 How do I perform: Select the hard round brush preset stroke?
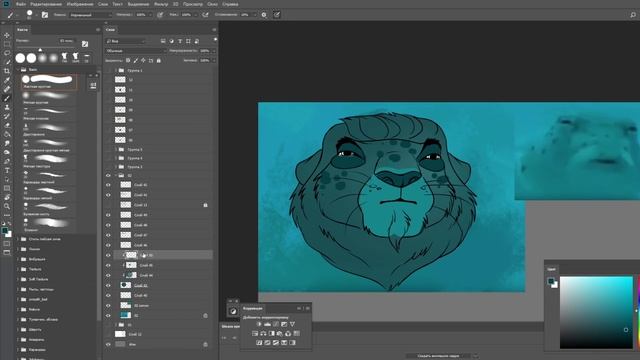tap(49, 81)
